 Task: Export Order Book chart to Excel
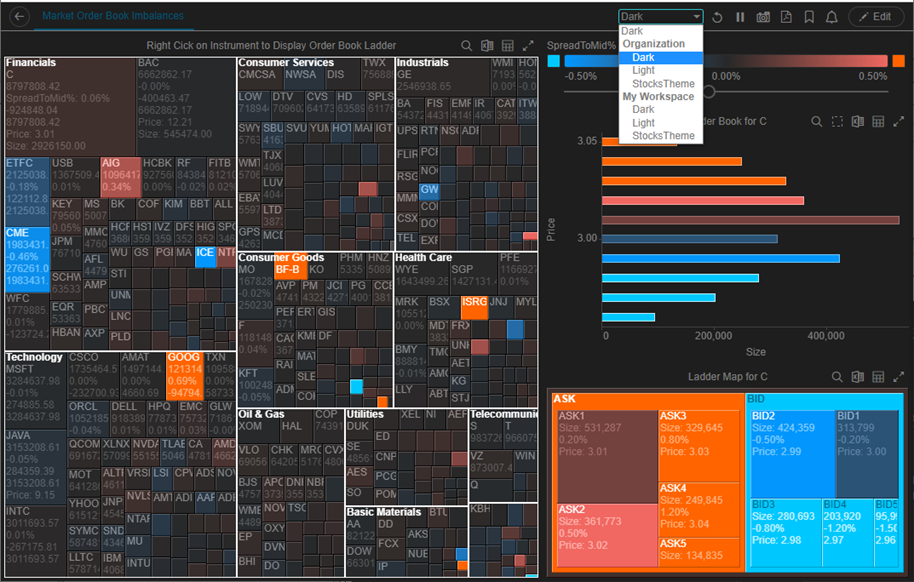(857, 121)
